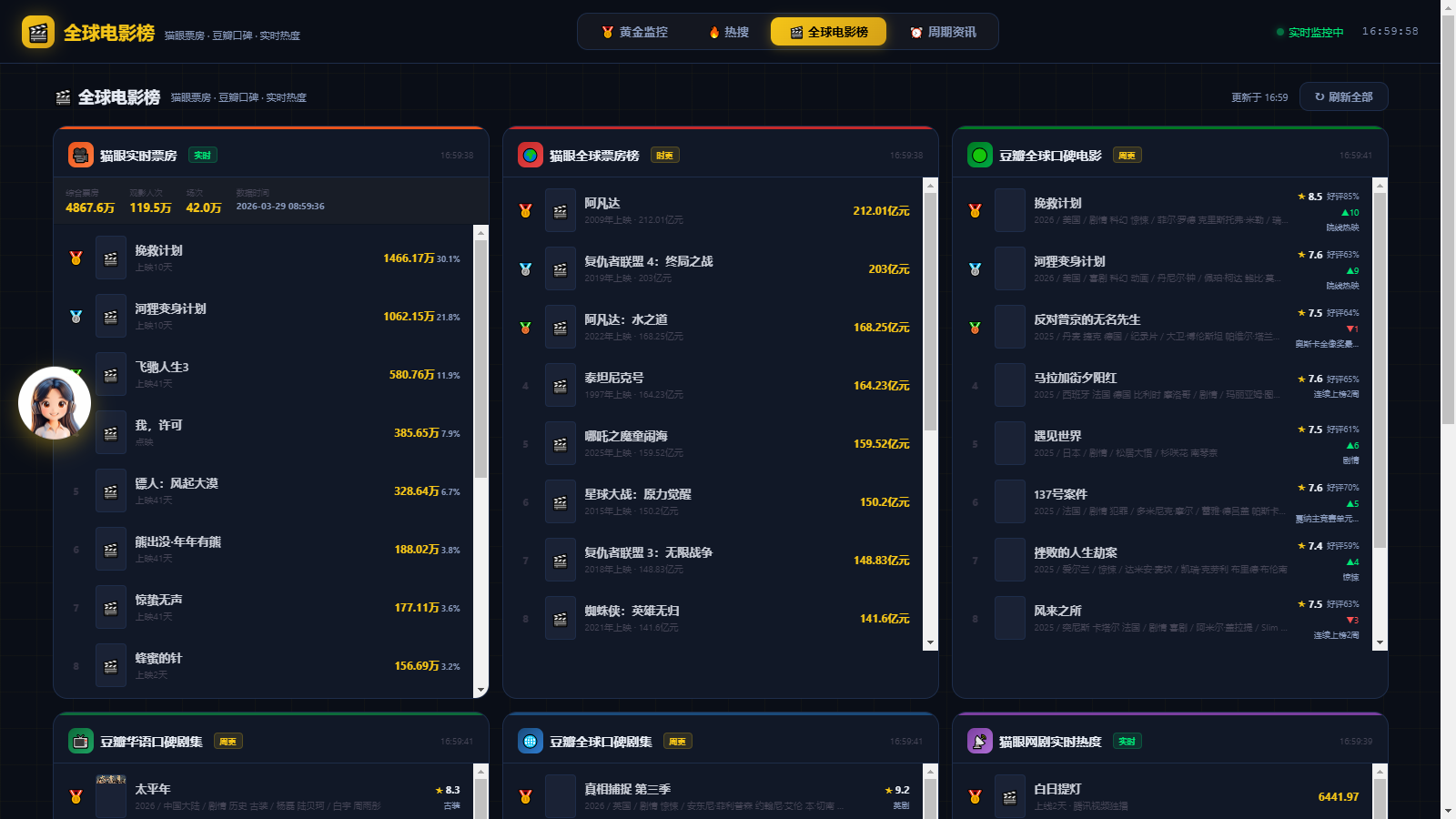Click the 豆瓣华语口碑剧集 TV icon
1456x819 pixels.
(x=81, y=742)
